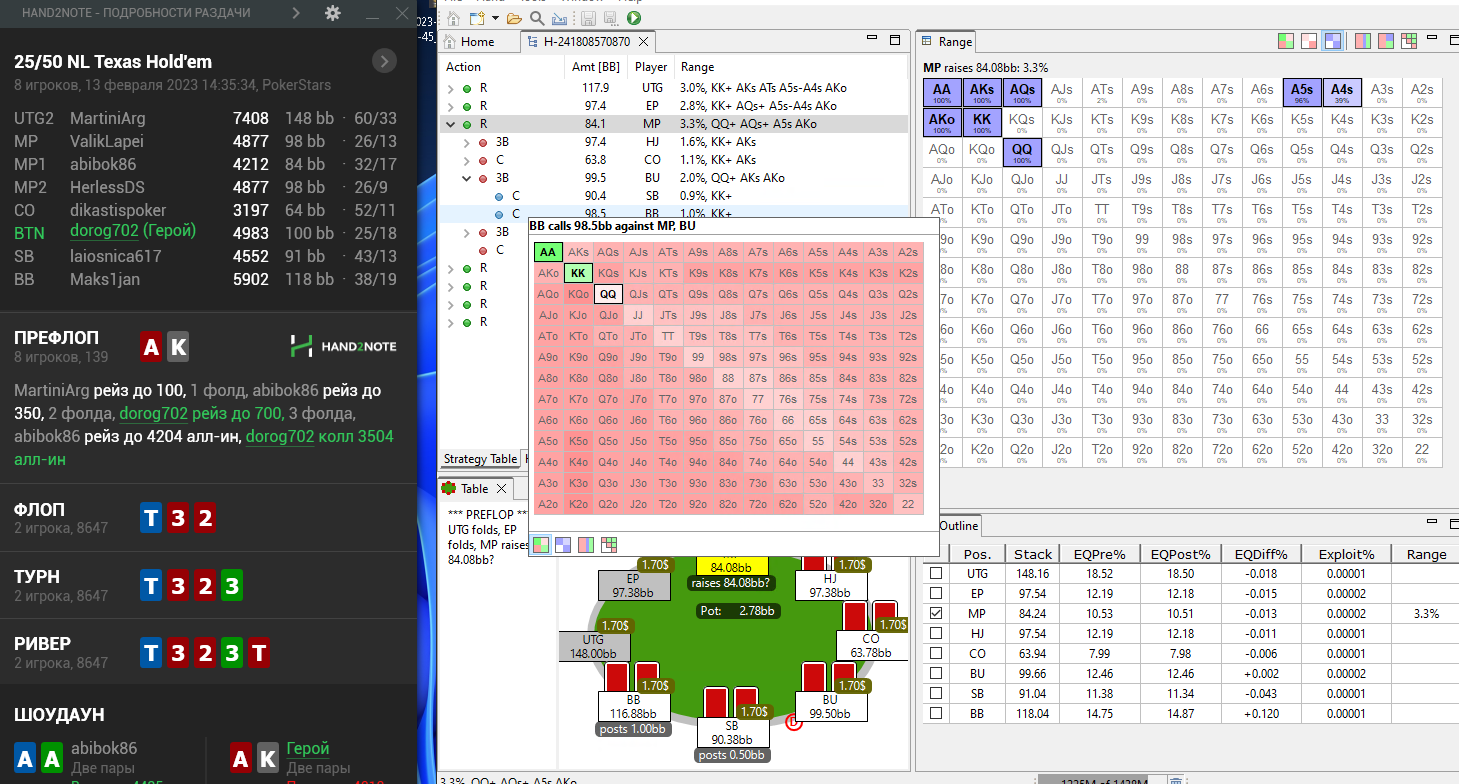Close the Table tab
The height and width of the screenshot is (784, 1459).
502,488
